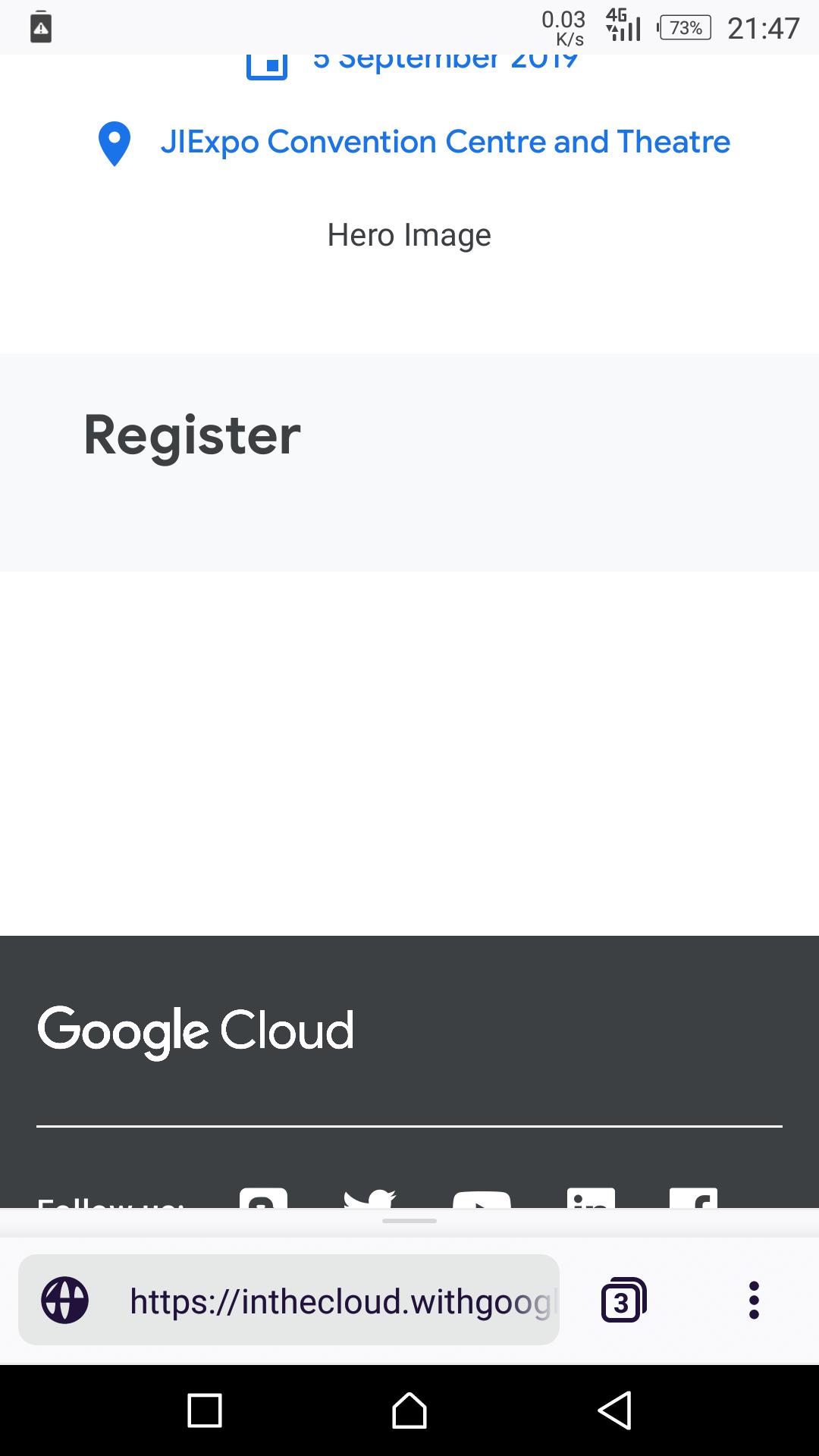The height and width of the screenshot is (1456, 819).
Task: Open the Twitter icon in the footer
Action: click(x=371, y=1200)
